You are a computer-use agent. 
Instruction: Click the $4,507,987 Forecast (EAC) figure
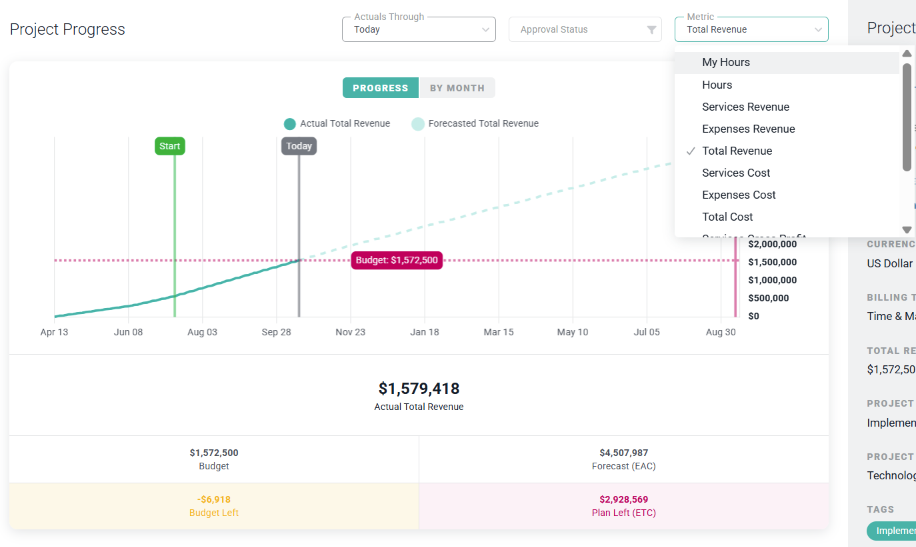click(x=623, y=453)
